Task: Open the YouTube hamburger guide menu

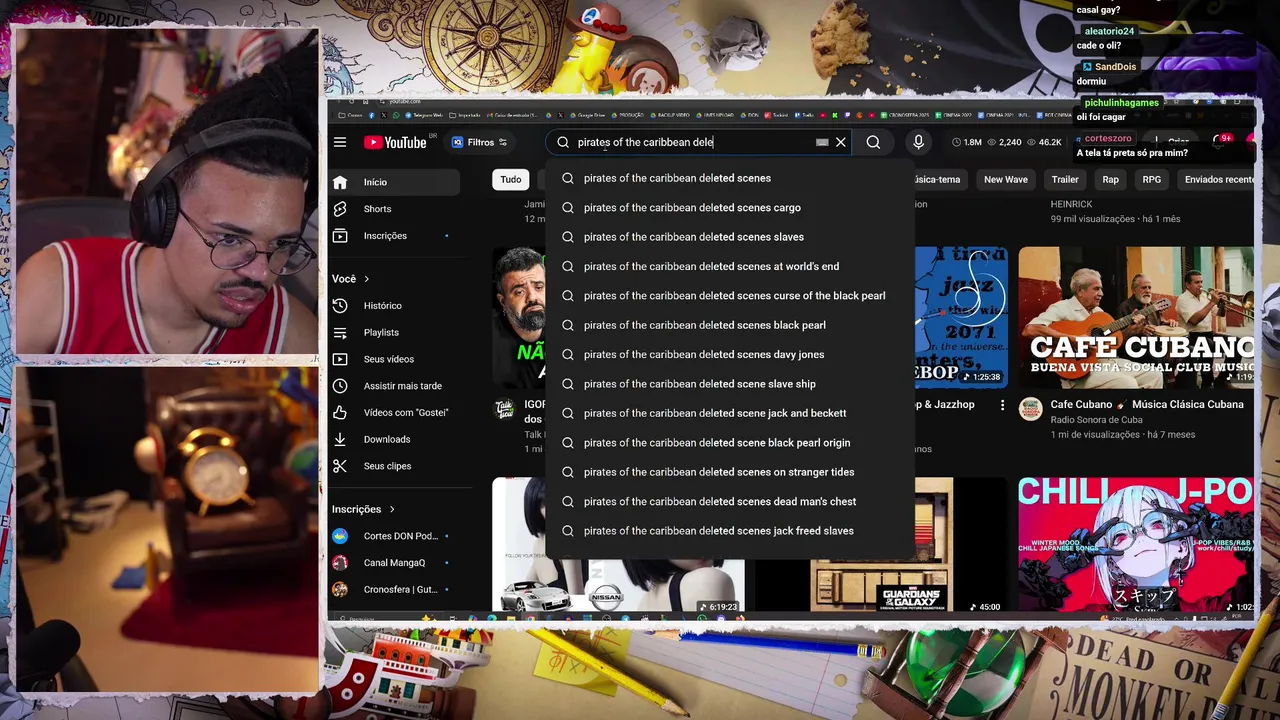Action: point(340,142)
